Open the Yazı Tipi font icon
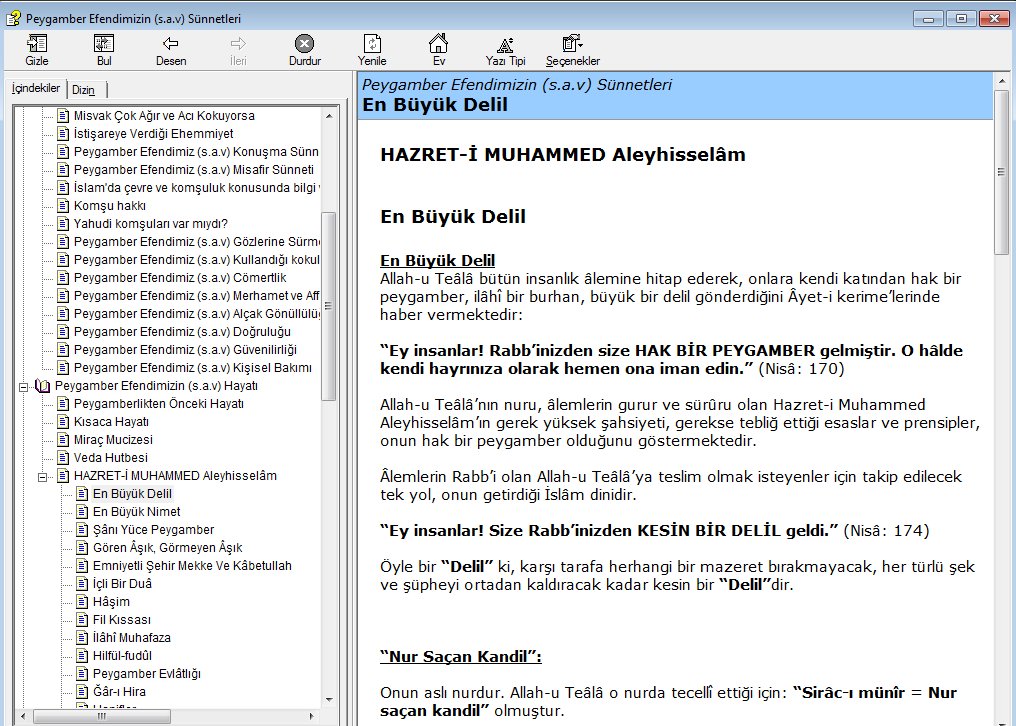Screen dimensions: 1016x726 pyautogui.click(x=505, y=49)
